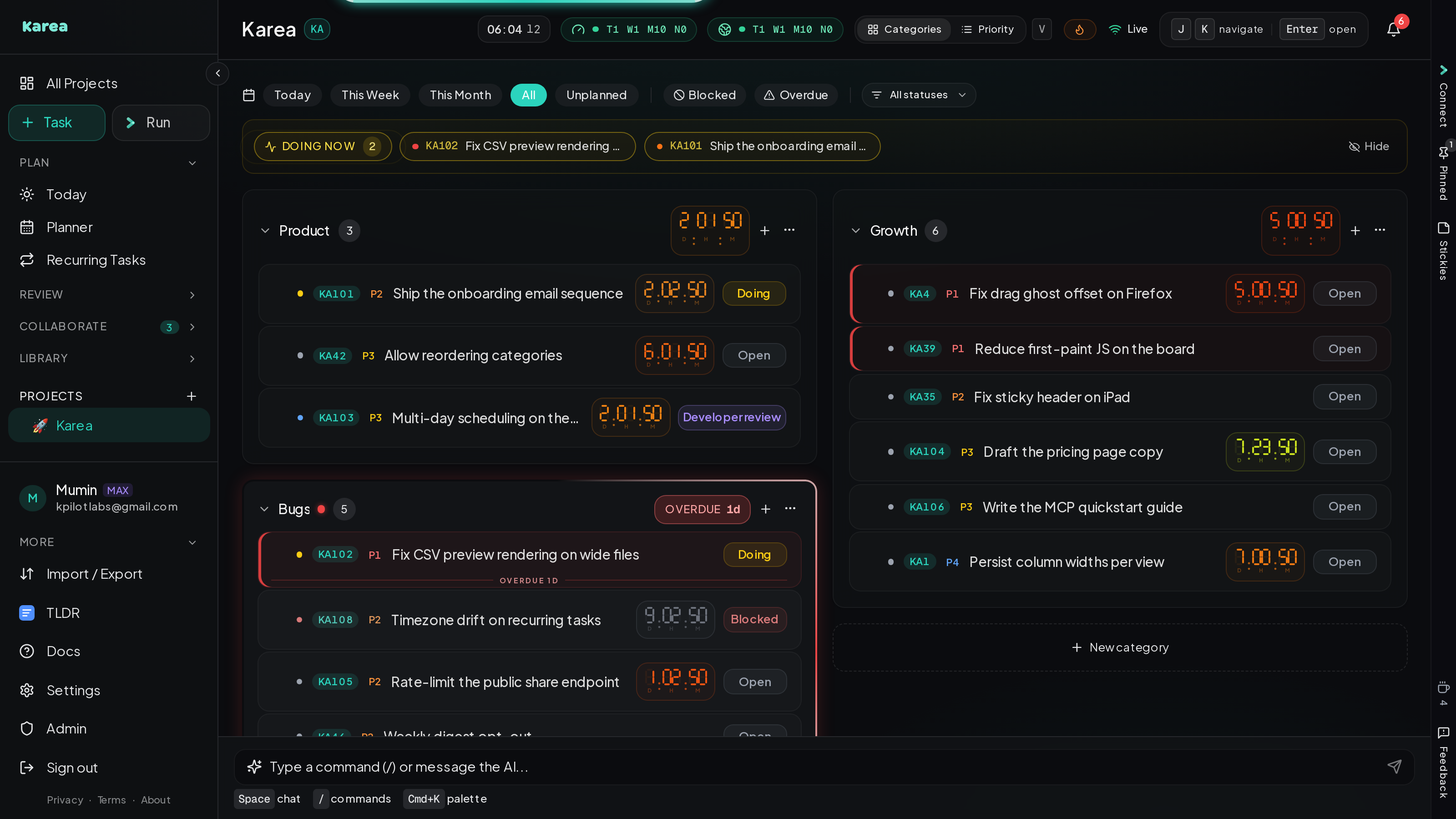Add a task to Growth category
Screen dimensions: 1456x819
click(1355, 231)
